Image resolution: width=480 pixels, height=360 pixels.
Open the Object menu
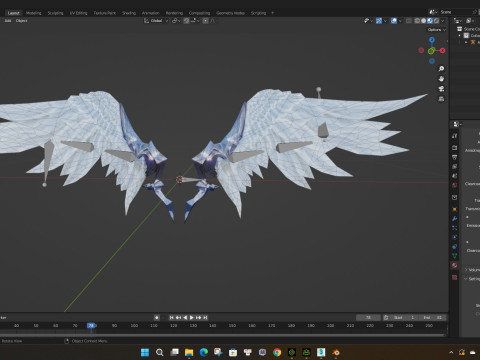(x=21, y=21)
